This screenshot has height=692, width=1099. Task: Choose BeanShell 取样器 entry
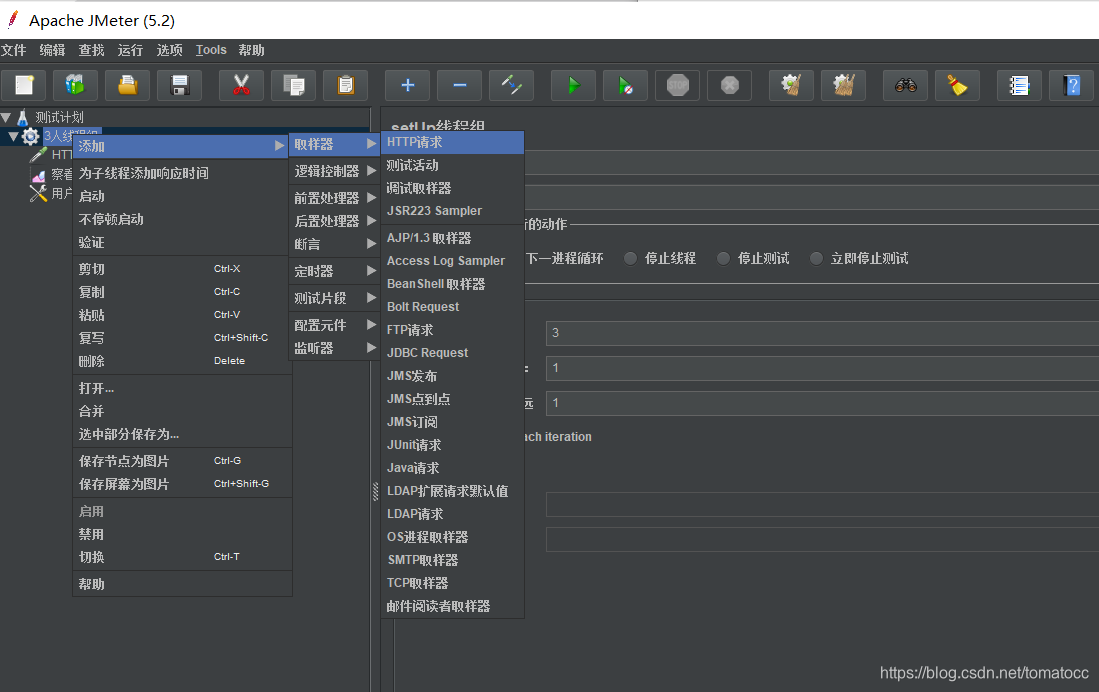coord(453,284)
